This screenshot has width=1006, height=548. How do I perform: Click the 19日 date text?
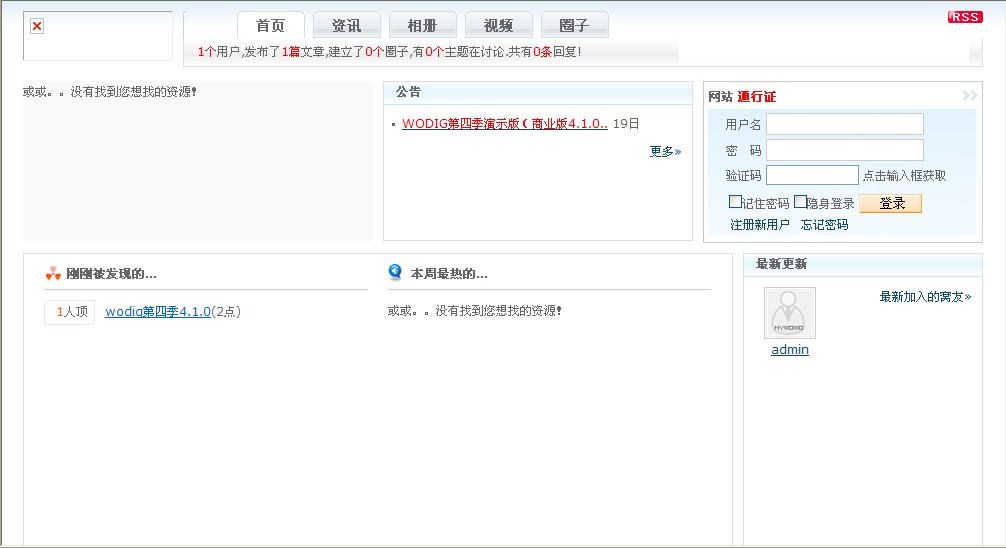point(626,124)
